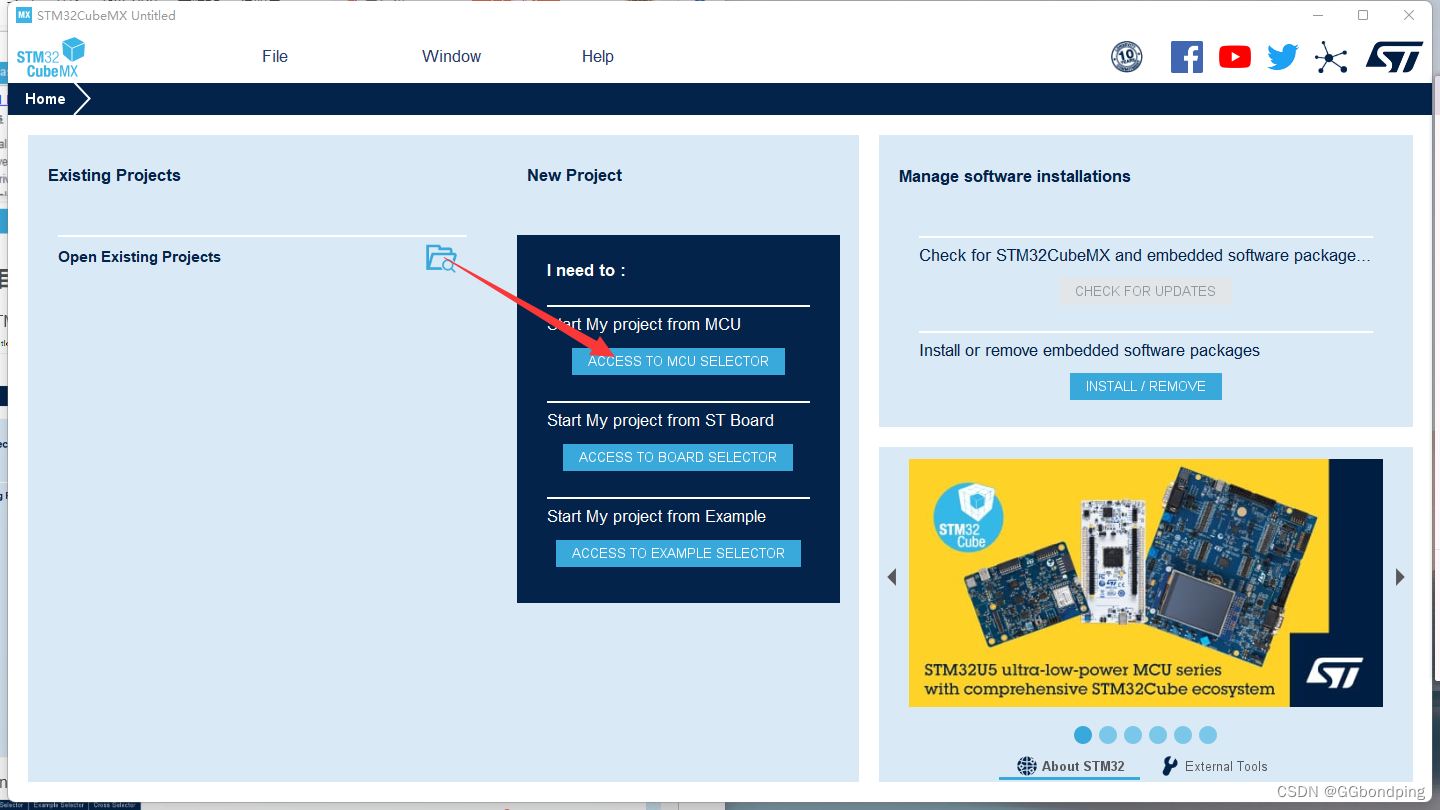The width and height of the screenshot is (1440, 810).
Task: Show next banner with right arrow
Action: tap(1400, 577)
